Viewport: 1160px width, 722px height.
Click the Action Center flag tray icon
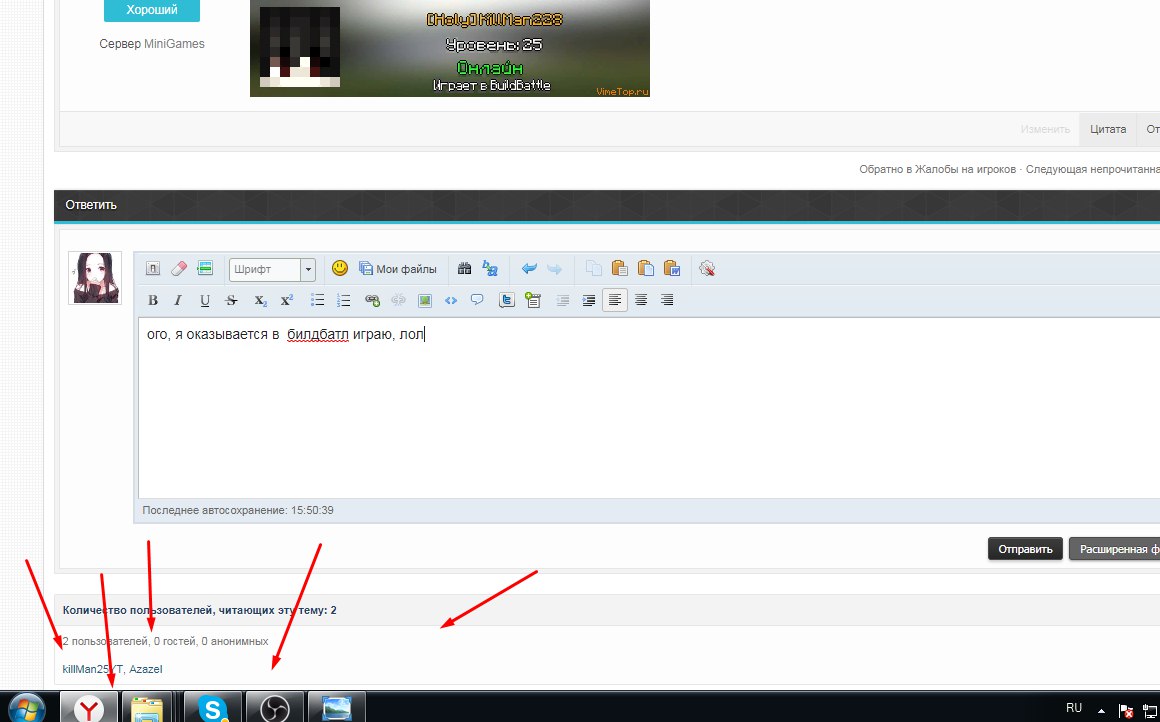(1125, 710)
